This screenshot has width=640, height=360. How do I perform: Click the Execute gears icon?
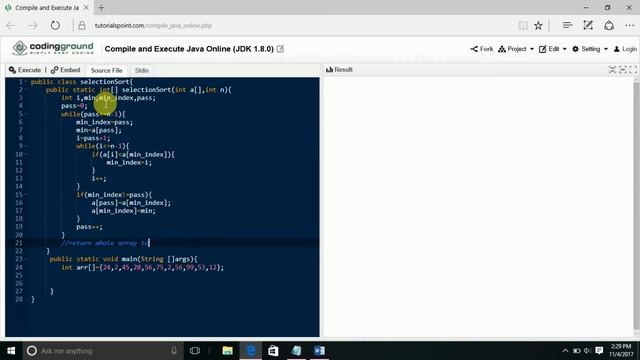(12, 70)
